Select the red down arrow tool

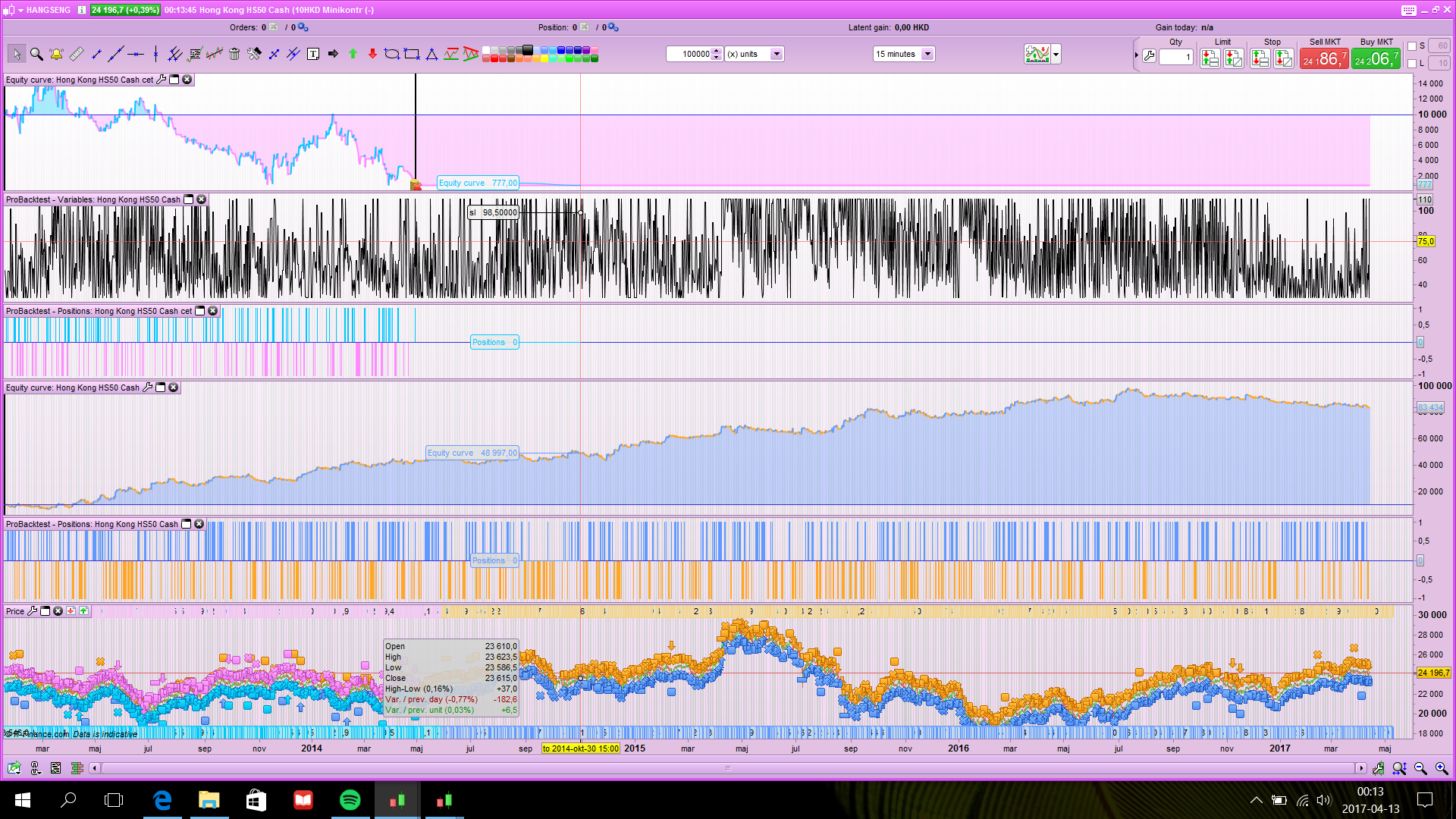coord(372,54)
